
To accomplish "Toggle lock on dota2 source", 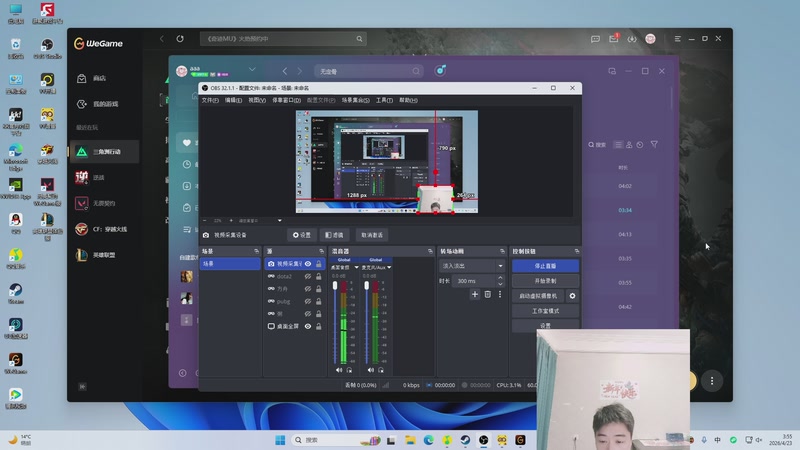I will [319, 277].
